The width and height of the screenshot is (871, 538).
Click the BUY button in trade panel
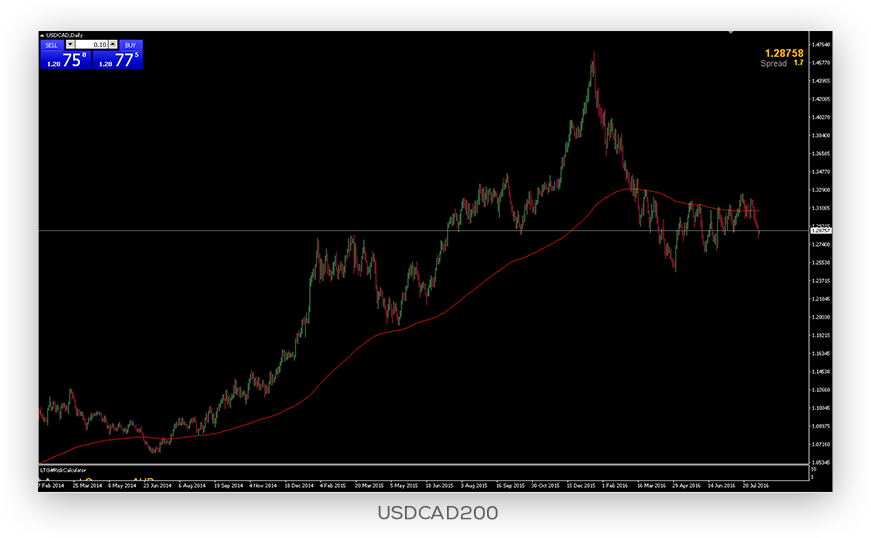pyautogui.click(x=132, y=45)
